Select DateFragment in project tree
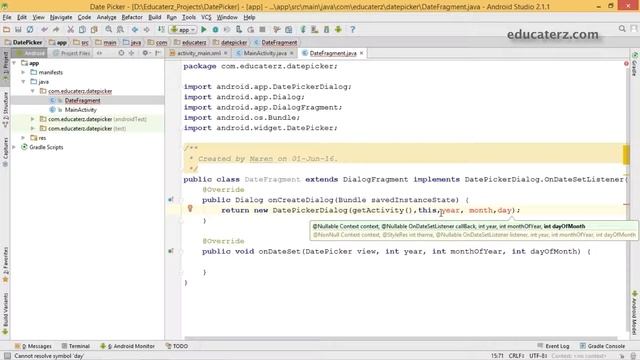Viewport: 640px width, 360px height. [x=82, y=100]
